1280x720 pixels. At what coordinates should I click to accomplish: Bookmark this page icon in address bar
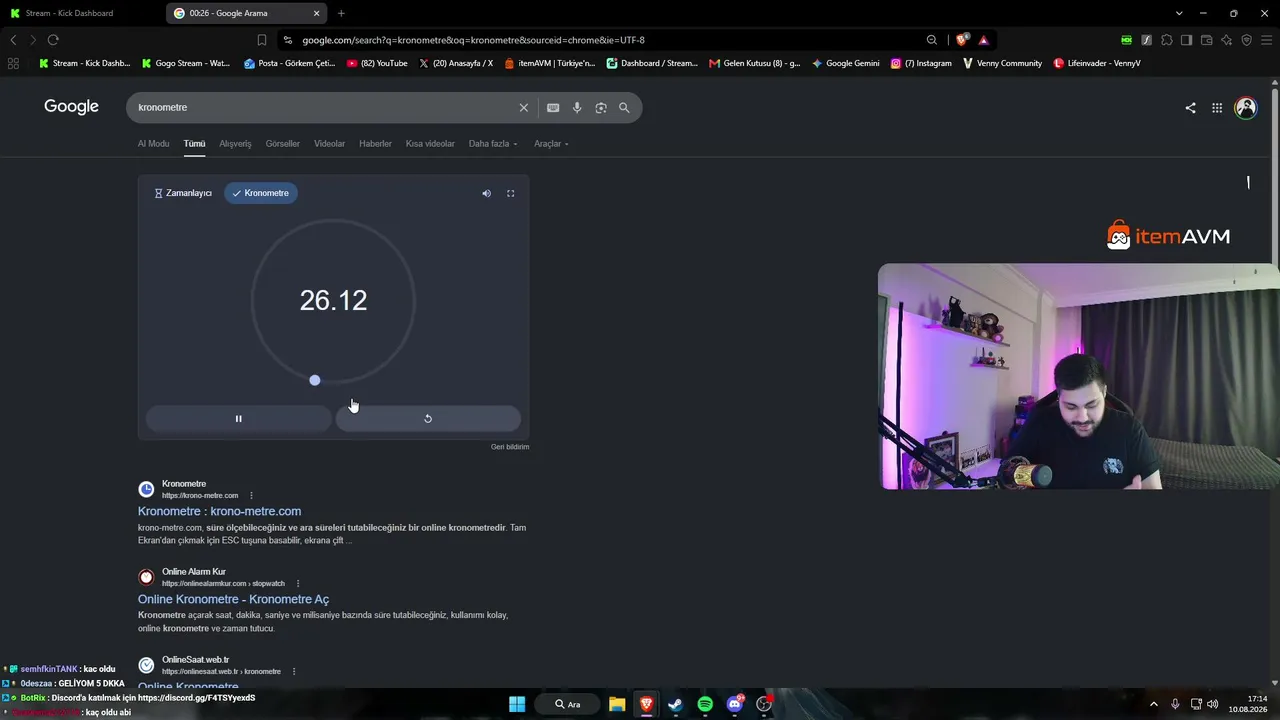pyautogui.click(x=262, y=40)
